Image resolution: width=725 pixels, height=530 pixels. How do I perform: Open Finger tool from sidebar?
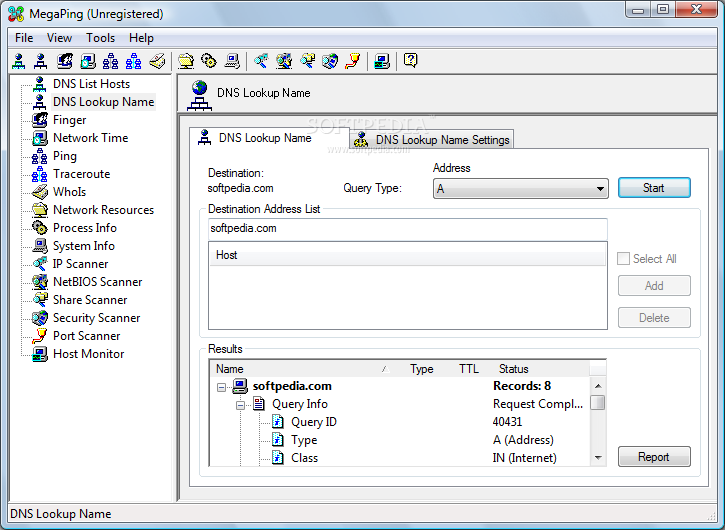69,120
